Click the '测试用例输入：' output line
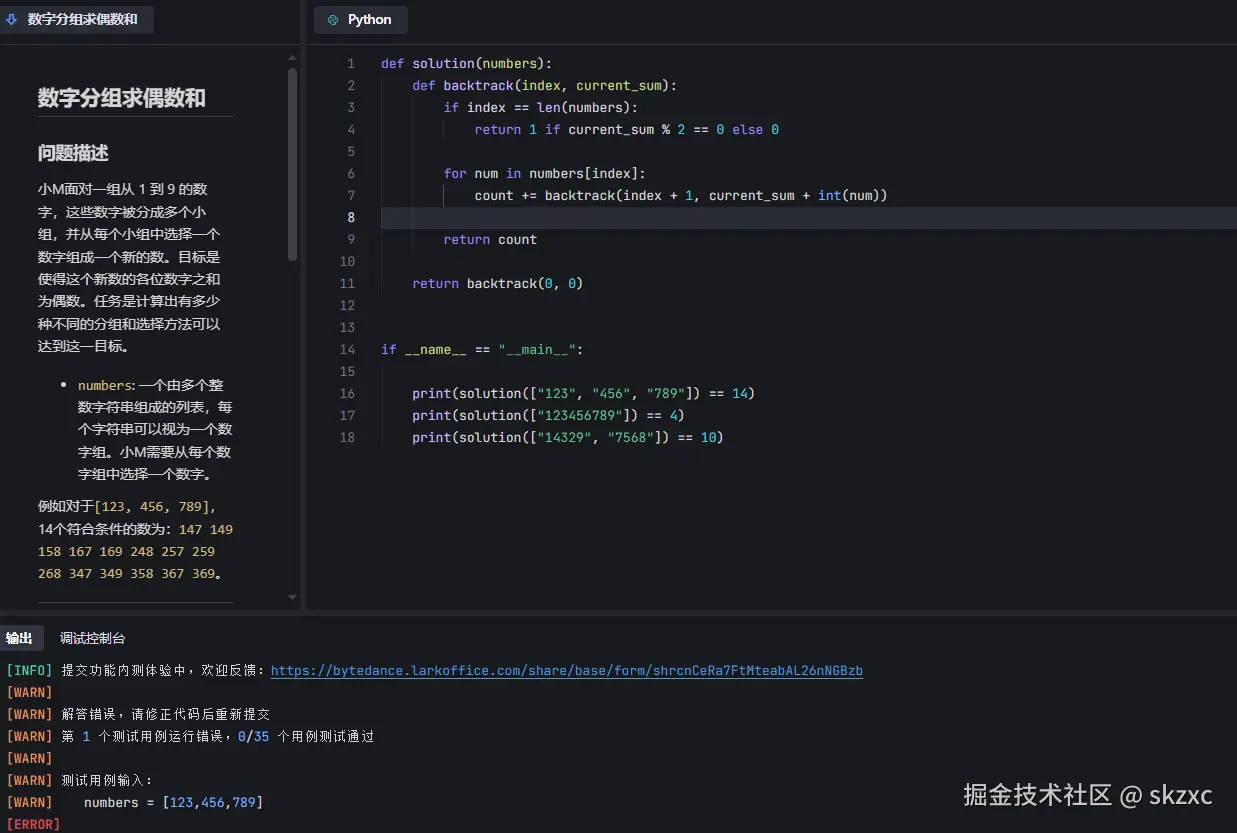Image resolution: width=1237 pixels, height=833 pixels. [x=80, y=781]
